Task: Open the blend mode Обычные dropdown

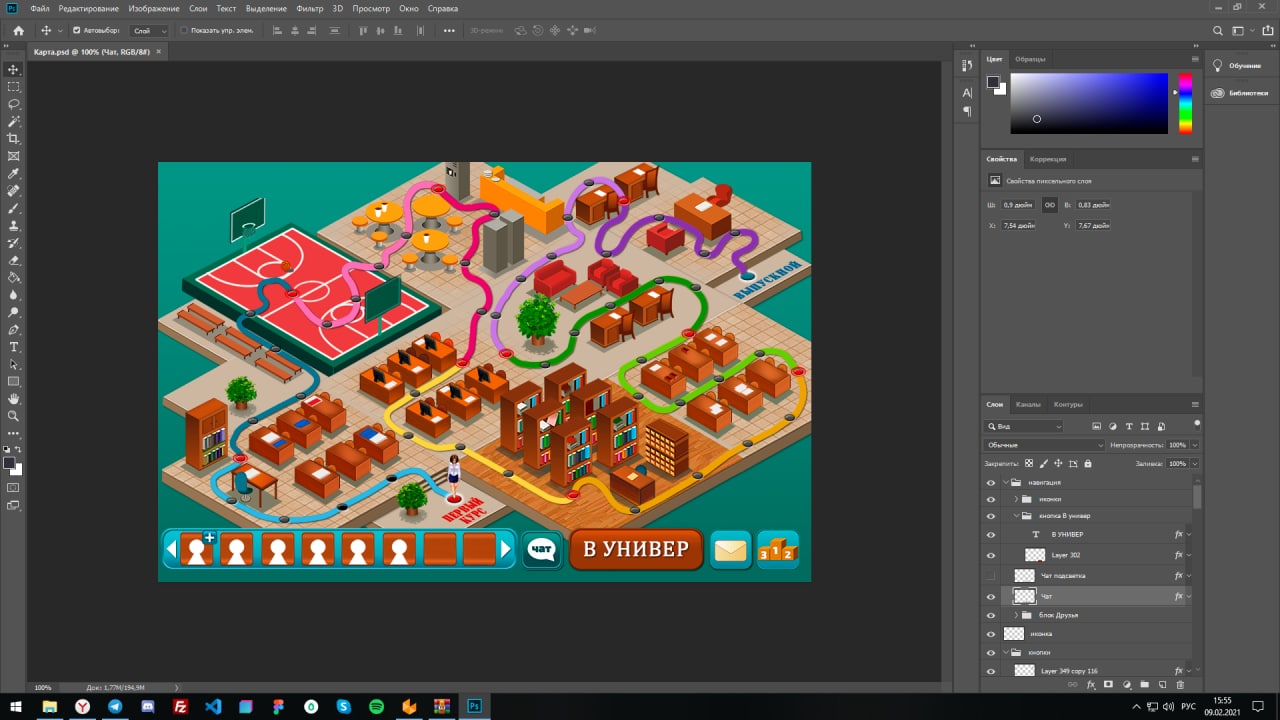Action: pos(1045,445)
